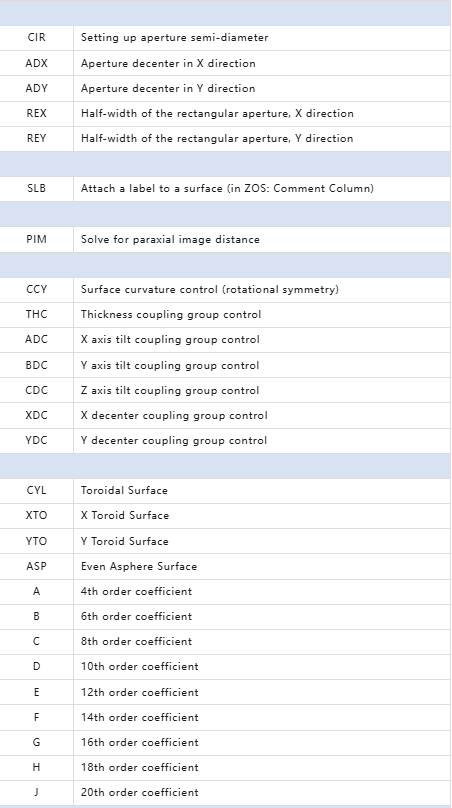The height and width of the screenshot is (808, 452).
Task: Select the CIR code cell
Action: tap(37, 38)
